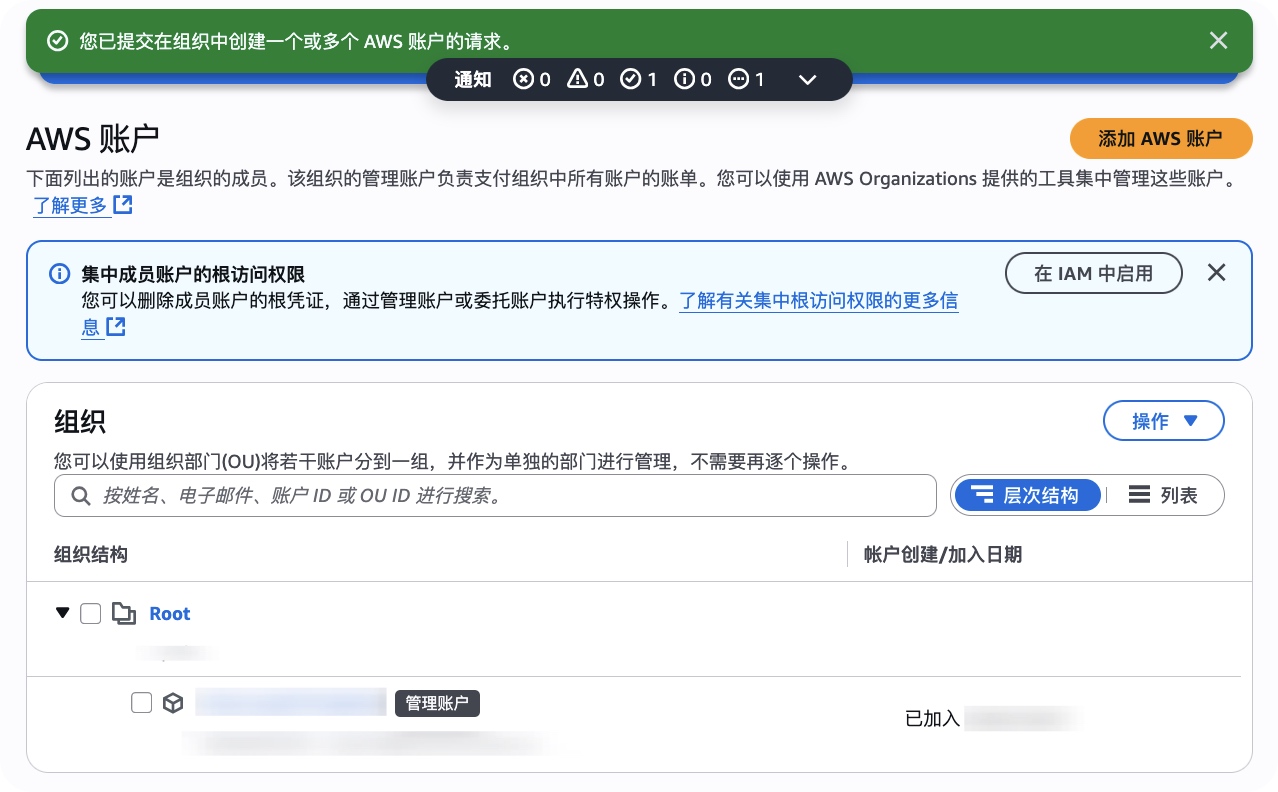Image resolution: width=1278 pixels, height=792 pixels.
Task: Check the 管理账户 row checkbox
Action: click(142, 703)
